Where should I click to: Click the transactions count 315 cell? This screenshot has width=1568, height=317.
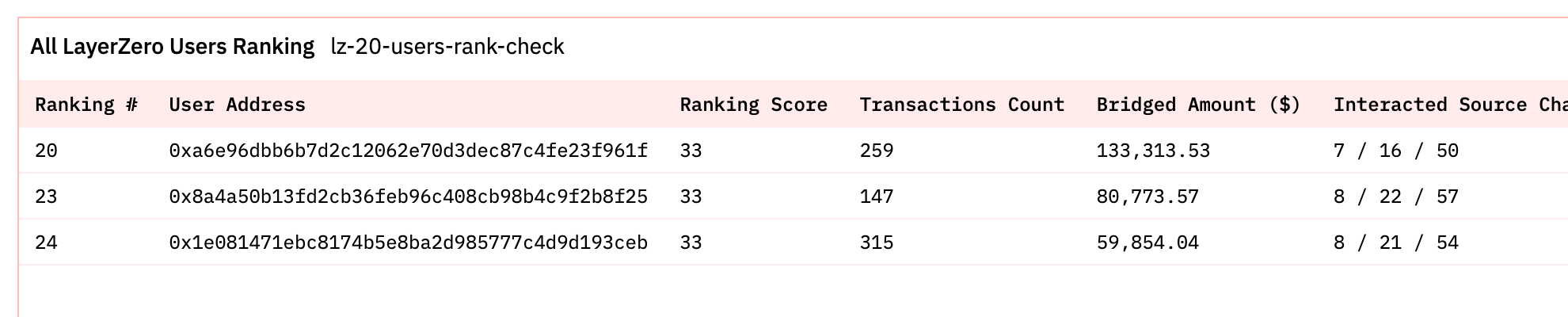(877, 243)
